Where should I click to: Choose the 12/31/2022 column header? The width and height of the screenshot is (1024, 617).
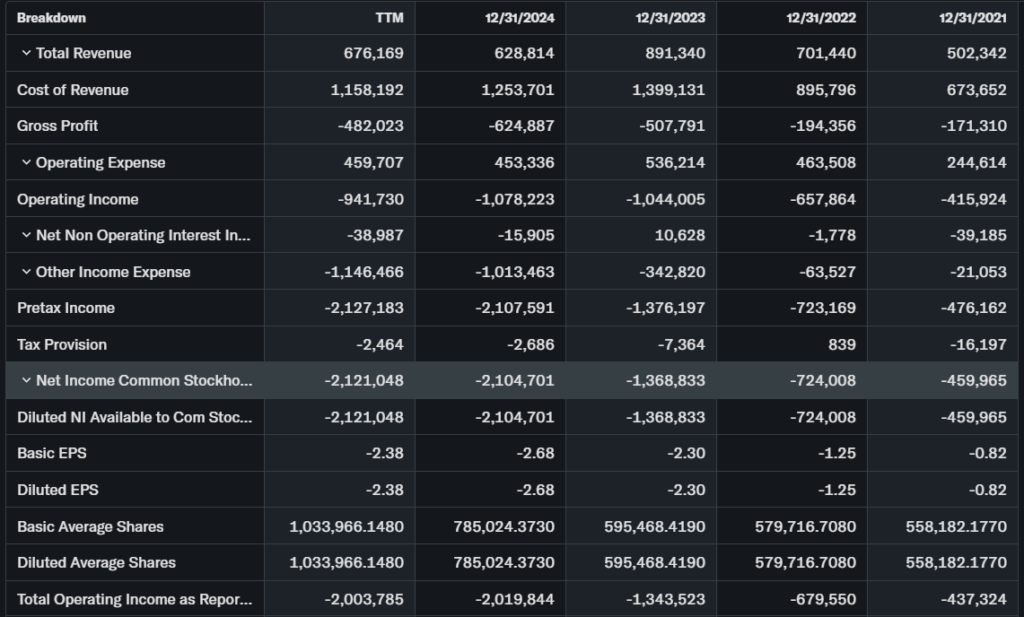pos(822,18)
